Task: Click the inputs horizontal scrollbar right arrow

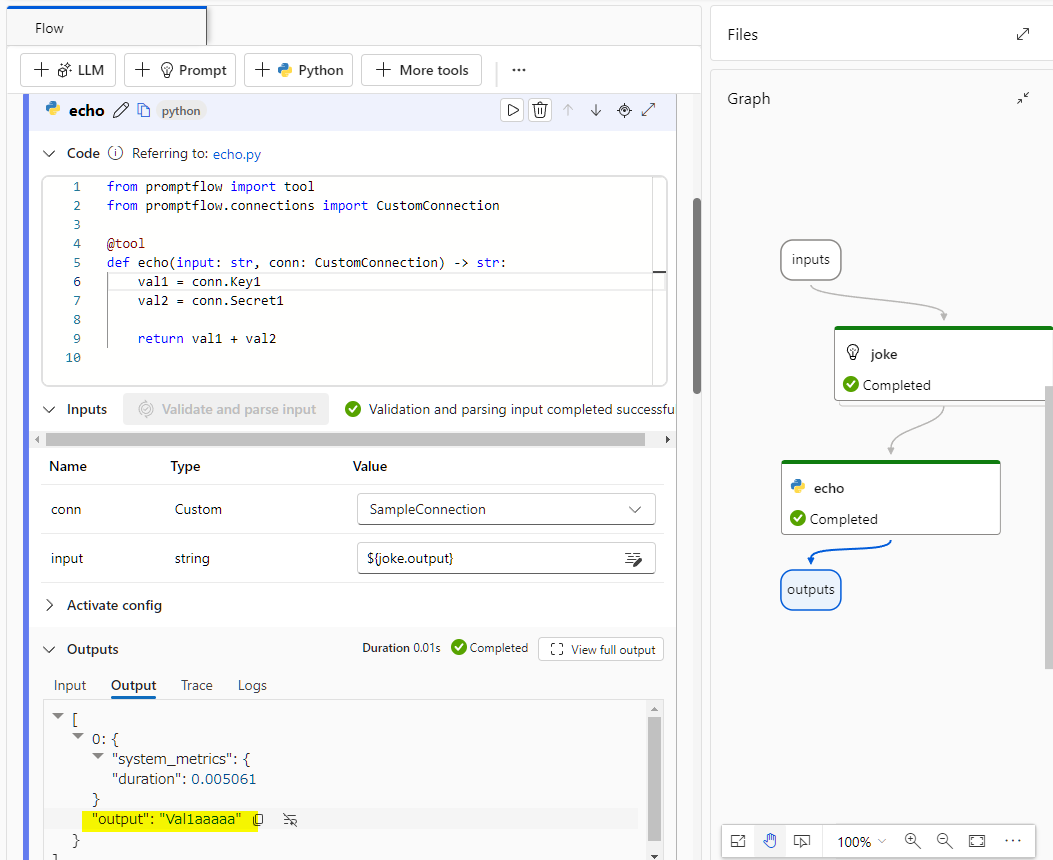Action: pos(668,440)
